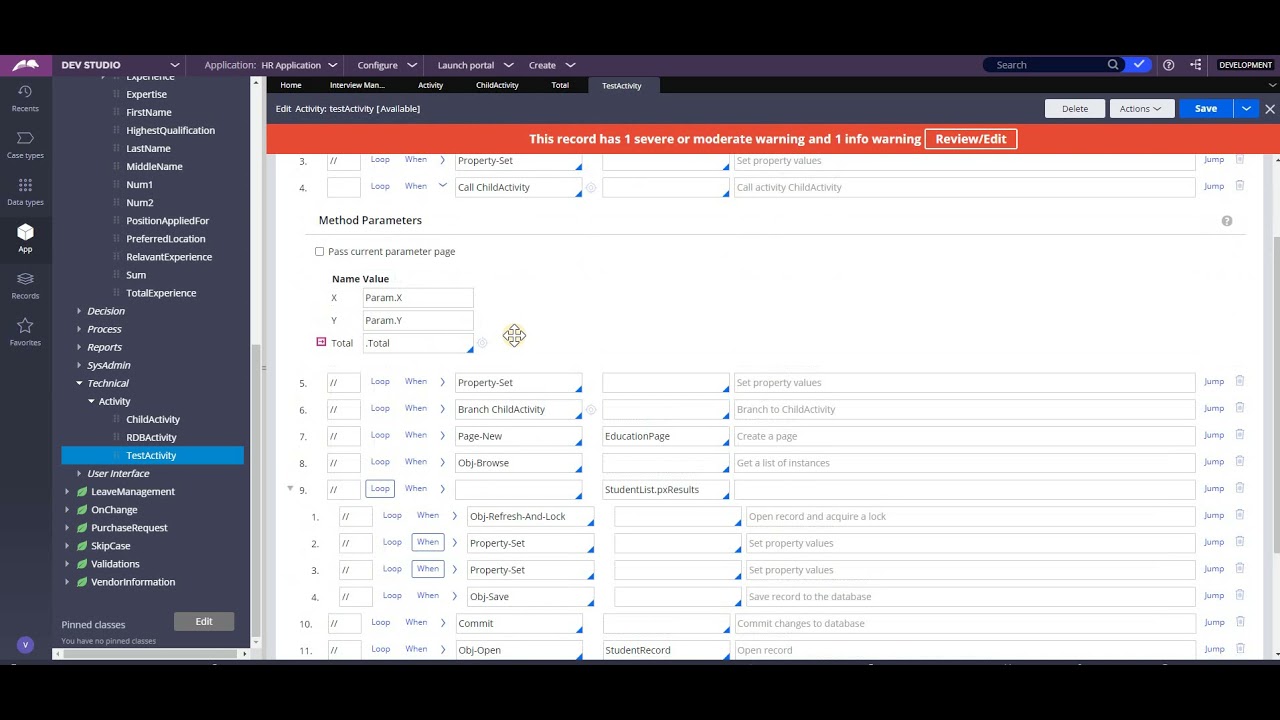Click the search magnifier icon
This screenshot has height=720, width=1280.
(x=1113, y=65)
